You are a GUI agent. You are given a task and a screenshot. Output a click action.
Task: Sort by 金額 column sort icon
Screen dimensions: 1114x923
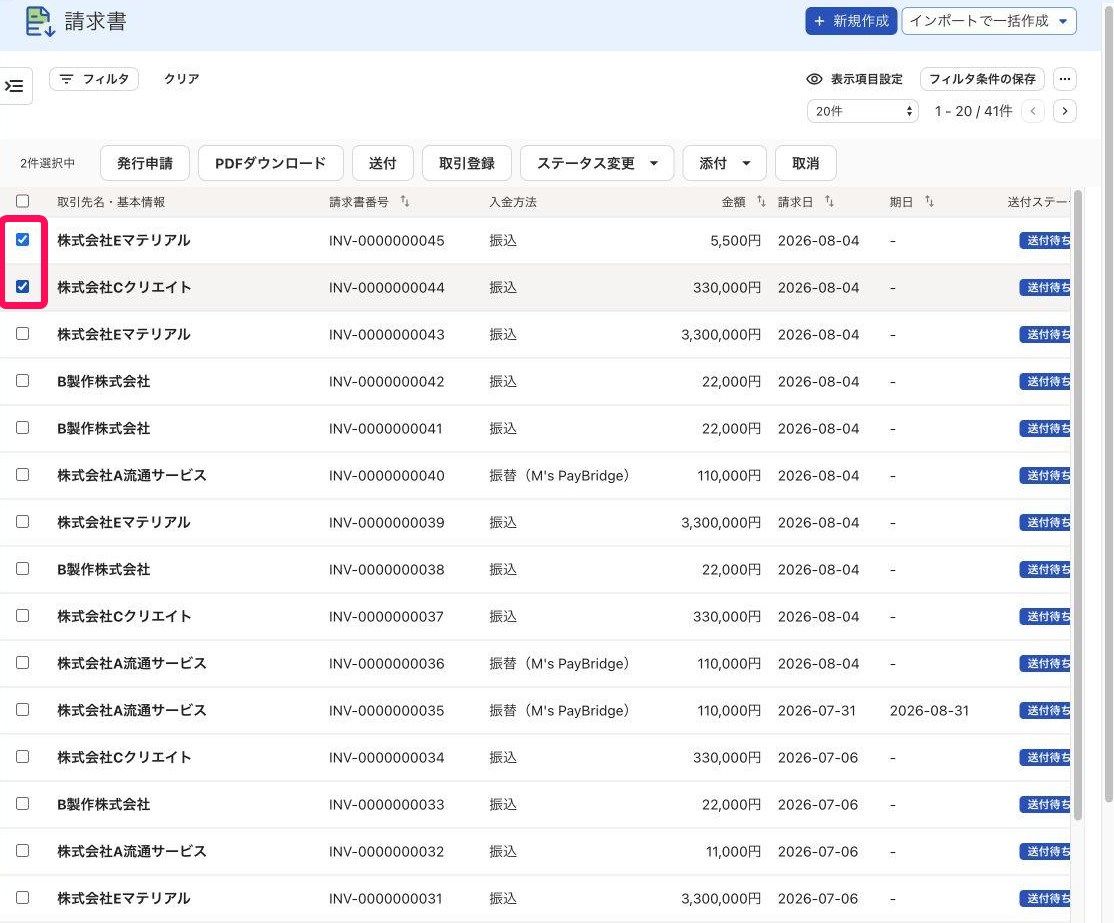click(x=761, y=202)
